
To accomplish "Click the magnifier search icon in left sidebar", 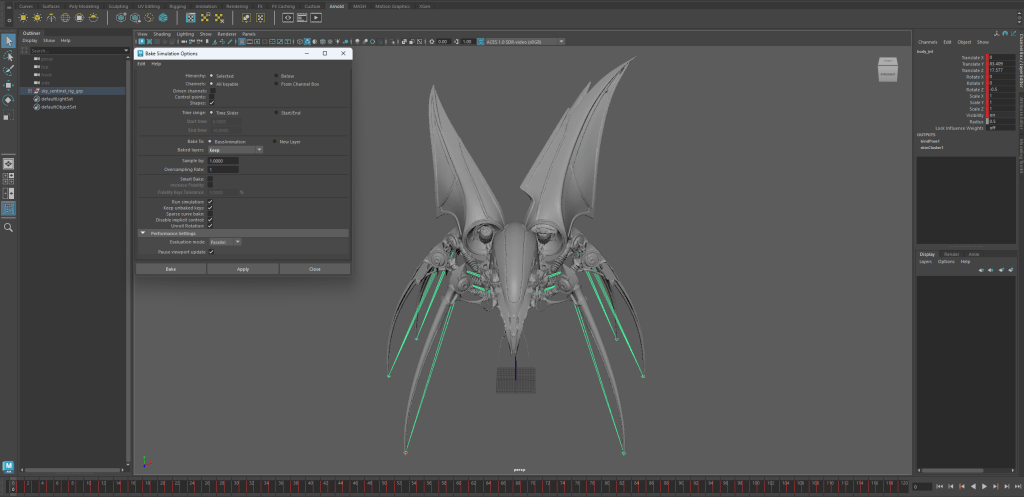I will [8, 228].
